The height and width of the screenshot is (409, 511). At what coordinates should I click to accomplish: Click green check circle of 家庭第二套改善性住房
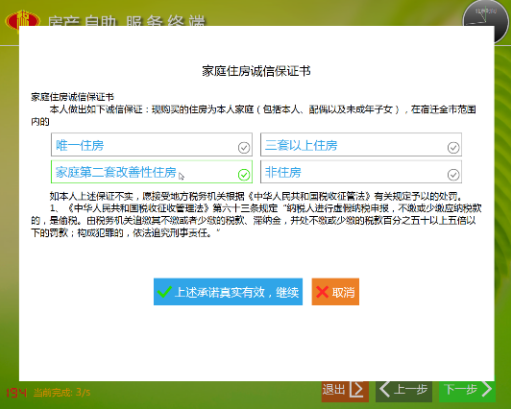coord(244,174)
